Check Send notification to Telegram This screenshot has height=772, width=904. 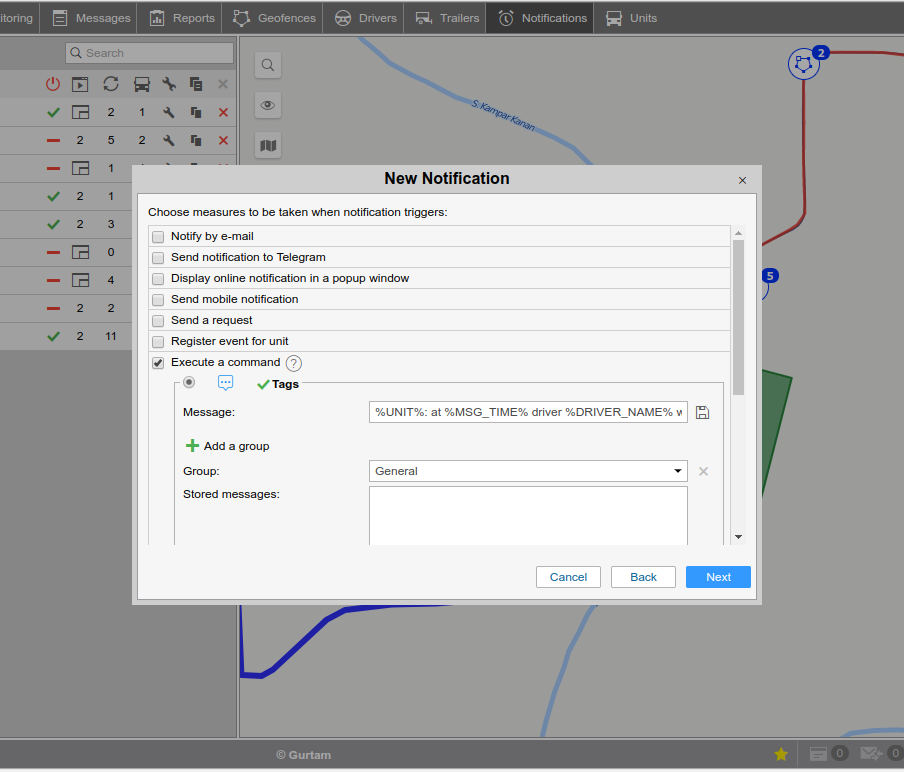[158, 258]
